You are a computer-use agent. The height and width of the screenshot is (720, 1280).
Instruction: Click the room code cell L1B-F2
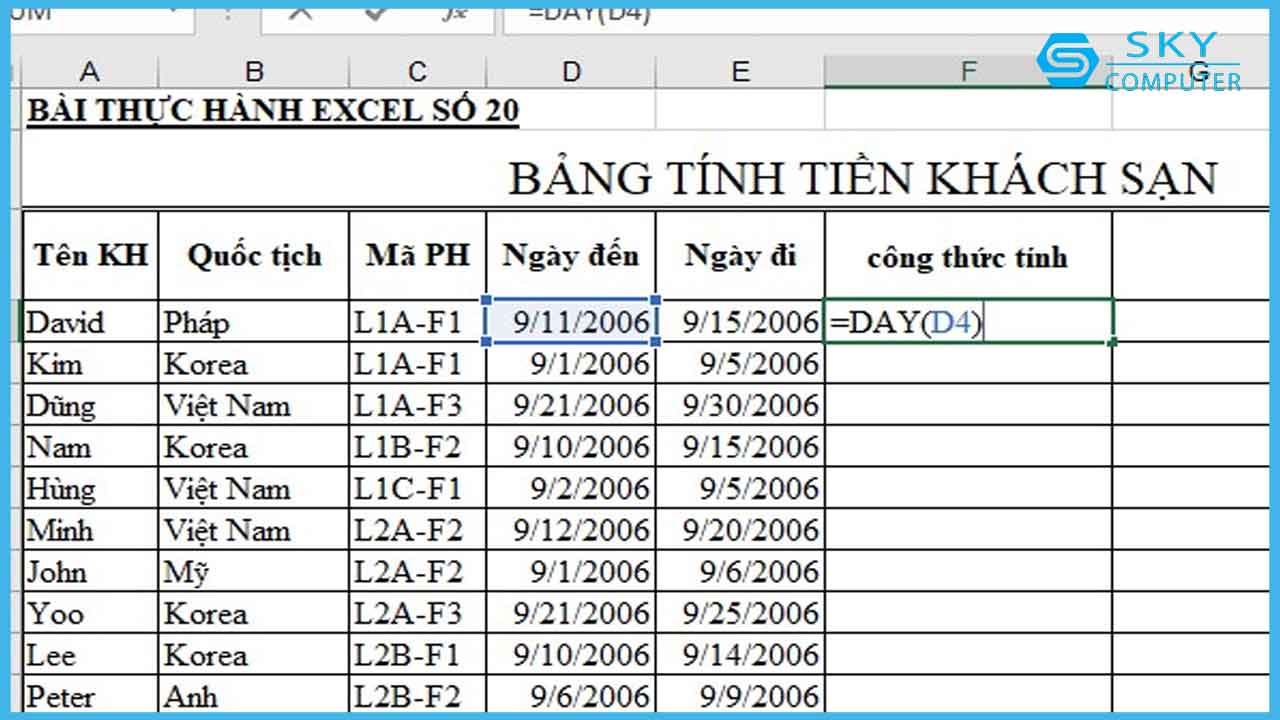pyautogui.click(x=417, y=447)
